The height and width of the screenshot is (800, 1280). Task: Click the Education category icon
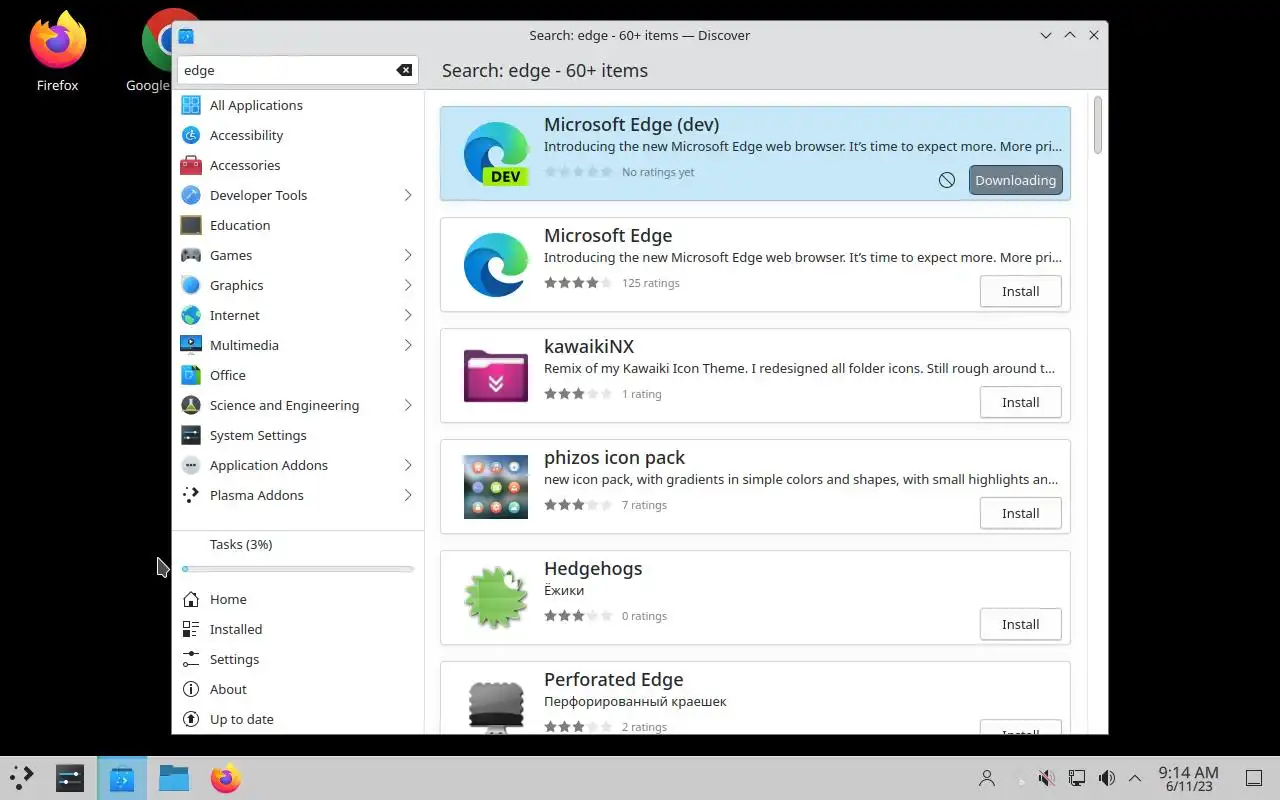pyautogui.click(x=191, y=225)
